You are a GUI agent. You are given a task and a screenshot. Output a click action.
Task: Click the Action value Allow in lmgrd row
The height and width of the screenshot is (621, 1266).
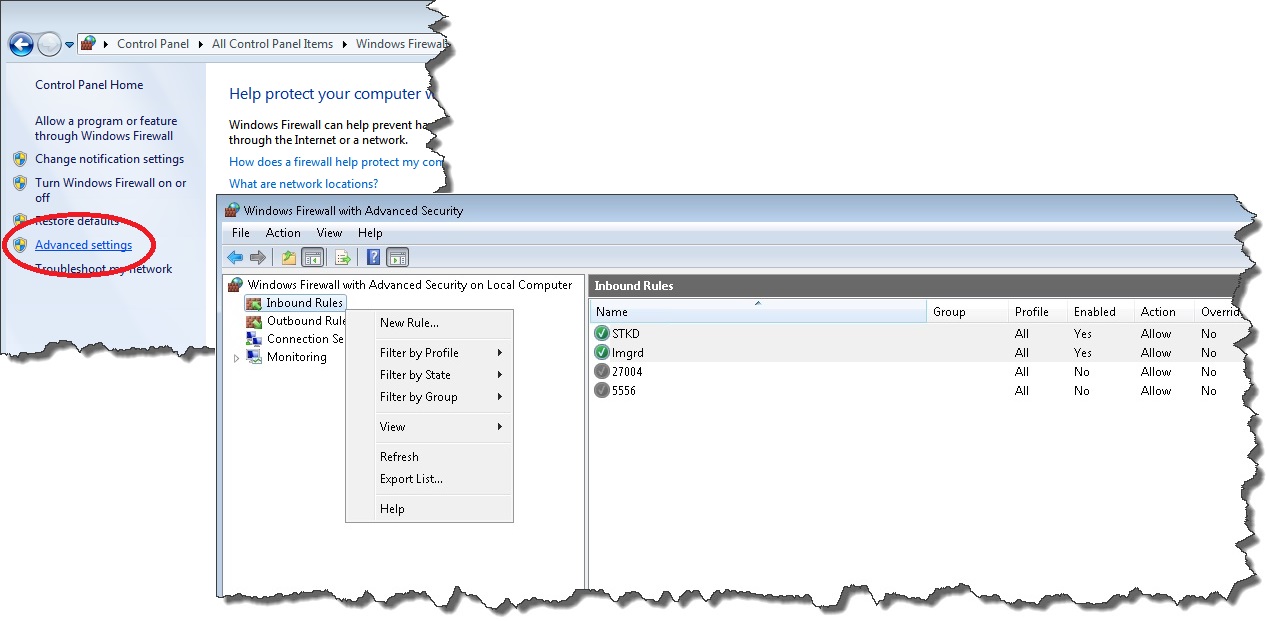[x=1156, y=353]
